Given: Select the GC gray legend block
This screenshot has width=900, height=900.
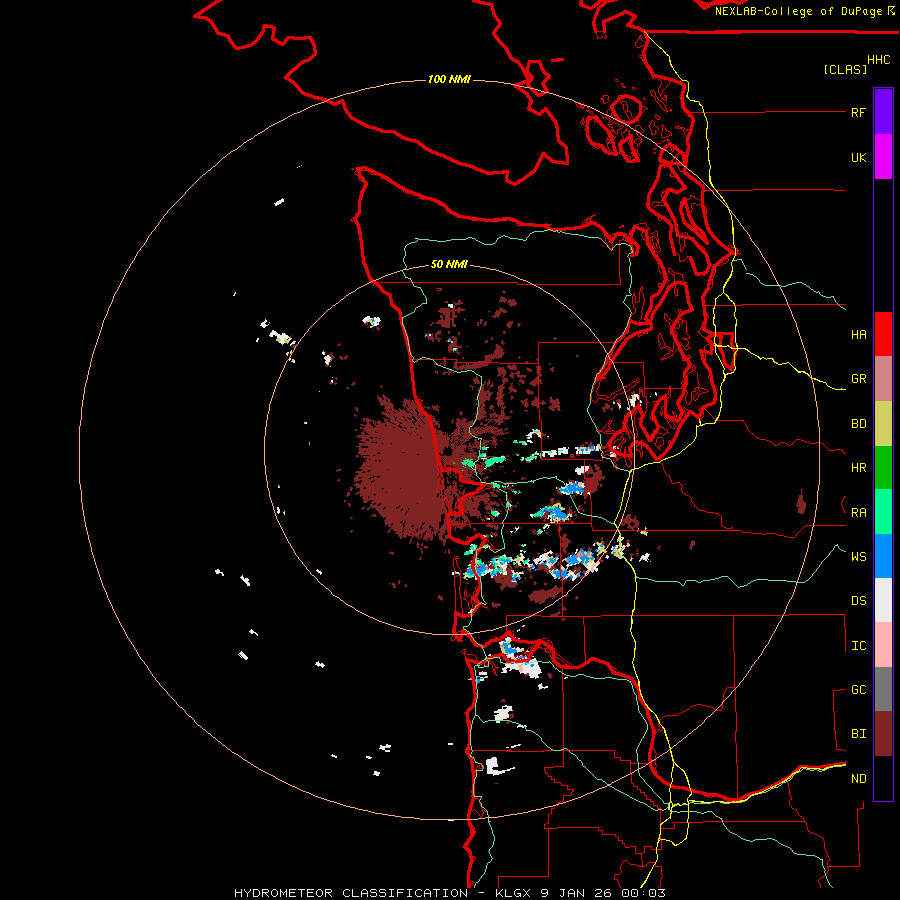Looking at the screenshot, I should click(883, 689).
